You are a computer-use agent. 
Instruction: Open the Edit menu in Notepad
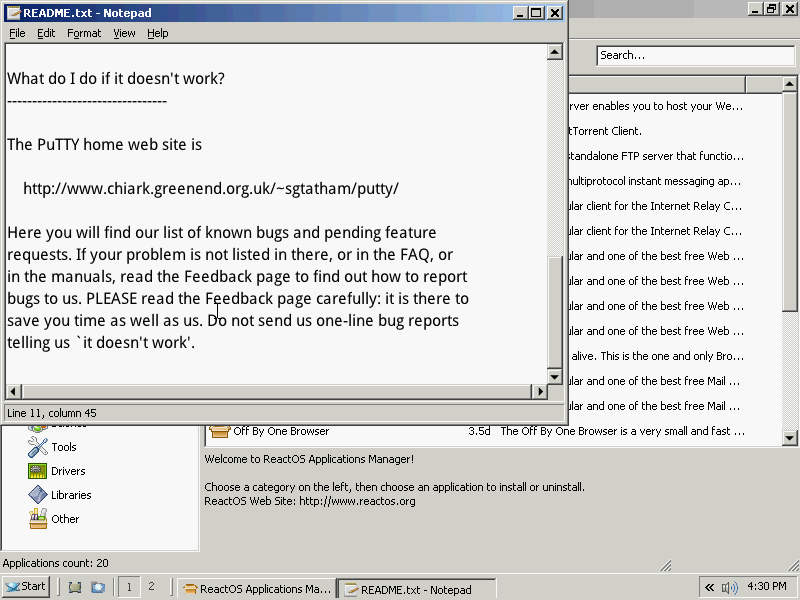pos(46,33)
